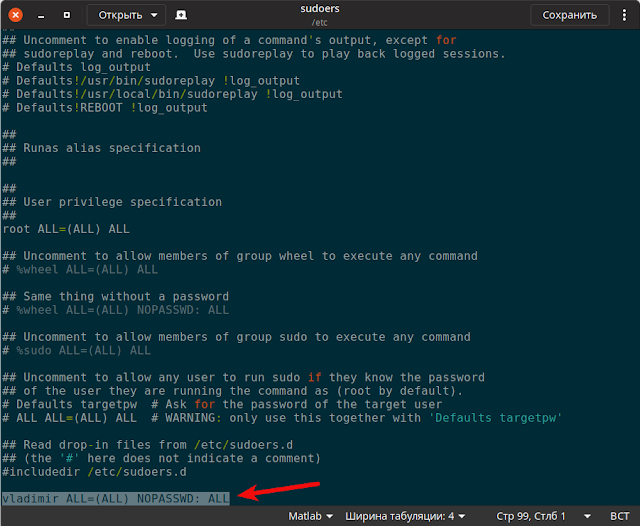The height and width of the screenshot is (526, 640).
Task: Click '## Same thing without a password' line
Action: pyautogui.click(x=116, y=296)
